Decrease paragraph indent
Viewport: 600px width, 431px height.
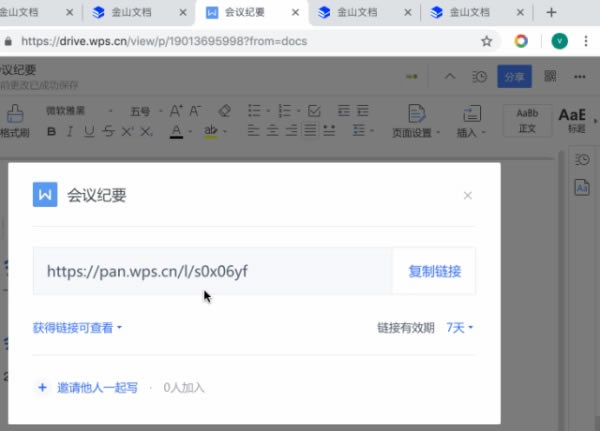(x=344, y=111)
